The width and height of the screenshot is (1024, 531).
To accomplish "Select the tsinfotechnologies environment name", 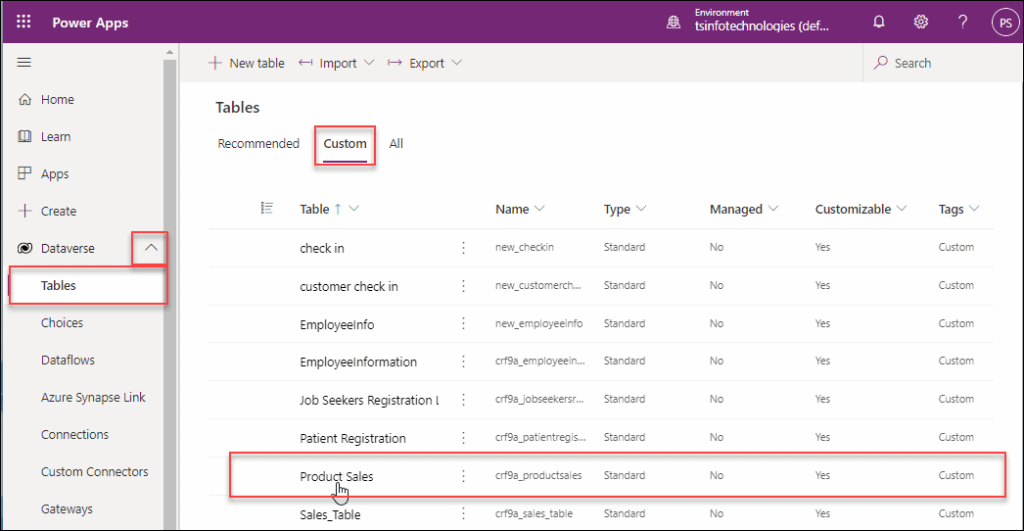I will 761,26.
